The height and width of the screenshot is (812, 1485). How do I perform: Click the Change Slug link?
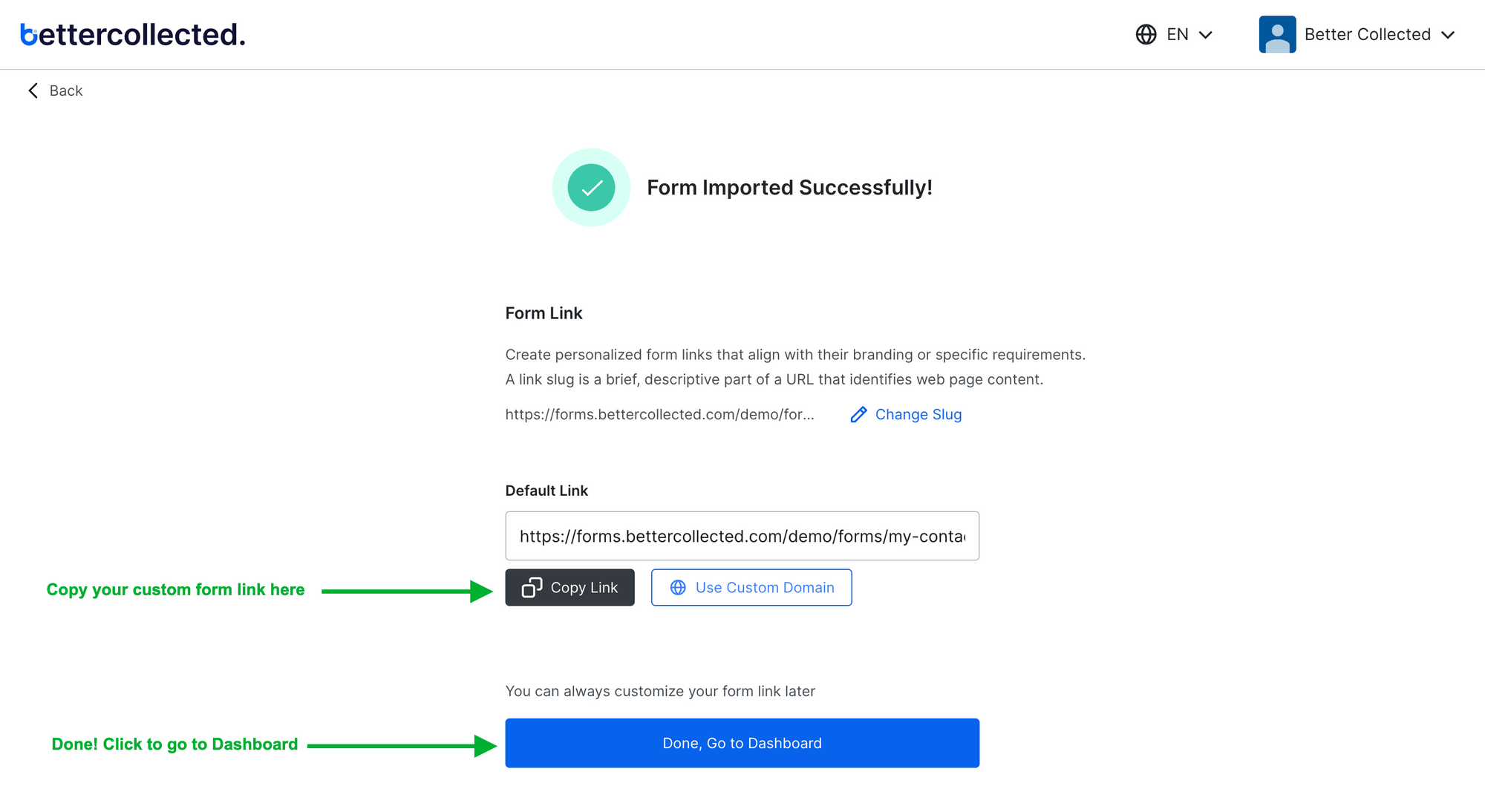(x=918, y=414)
